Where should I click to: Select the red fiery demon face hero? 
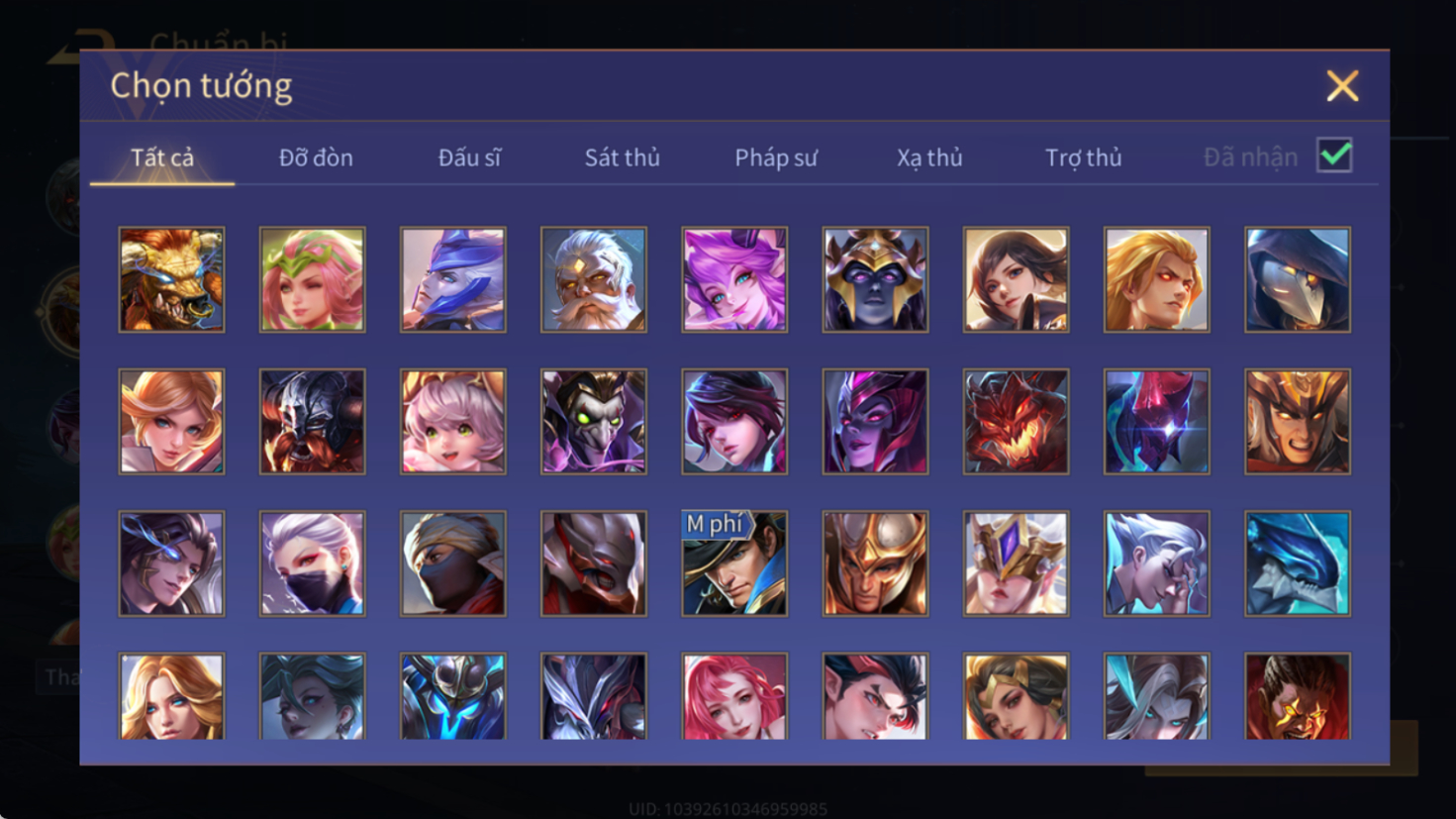[1016, 422]
